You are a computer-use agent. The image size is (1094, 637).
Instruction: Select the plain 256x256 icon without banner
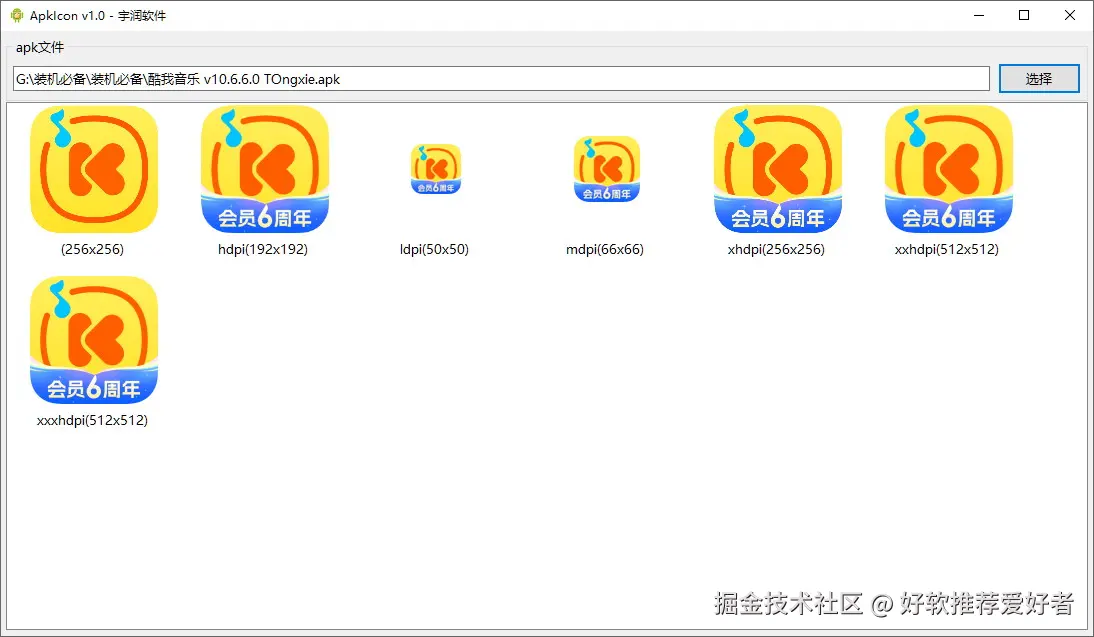(x=94, y=170)
